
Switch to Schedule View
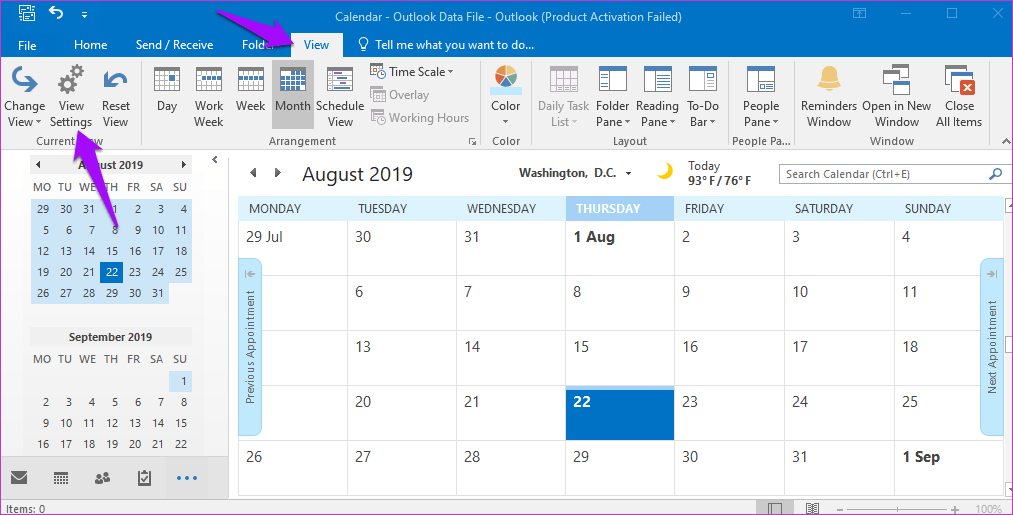(340, 96)
